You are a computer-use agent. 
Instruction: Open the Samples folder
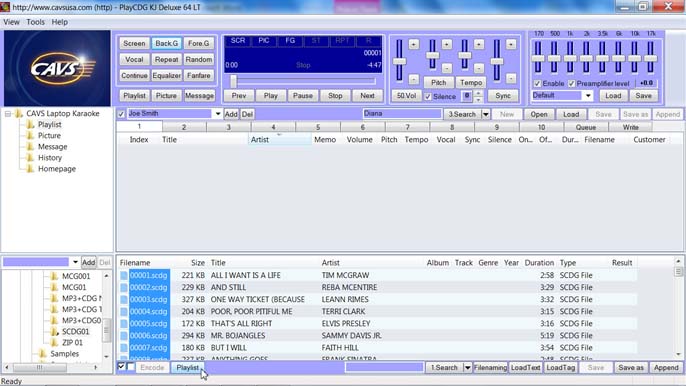pyautogui.click(x=64, y=354)
